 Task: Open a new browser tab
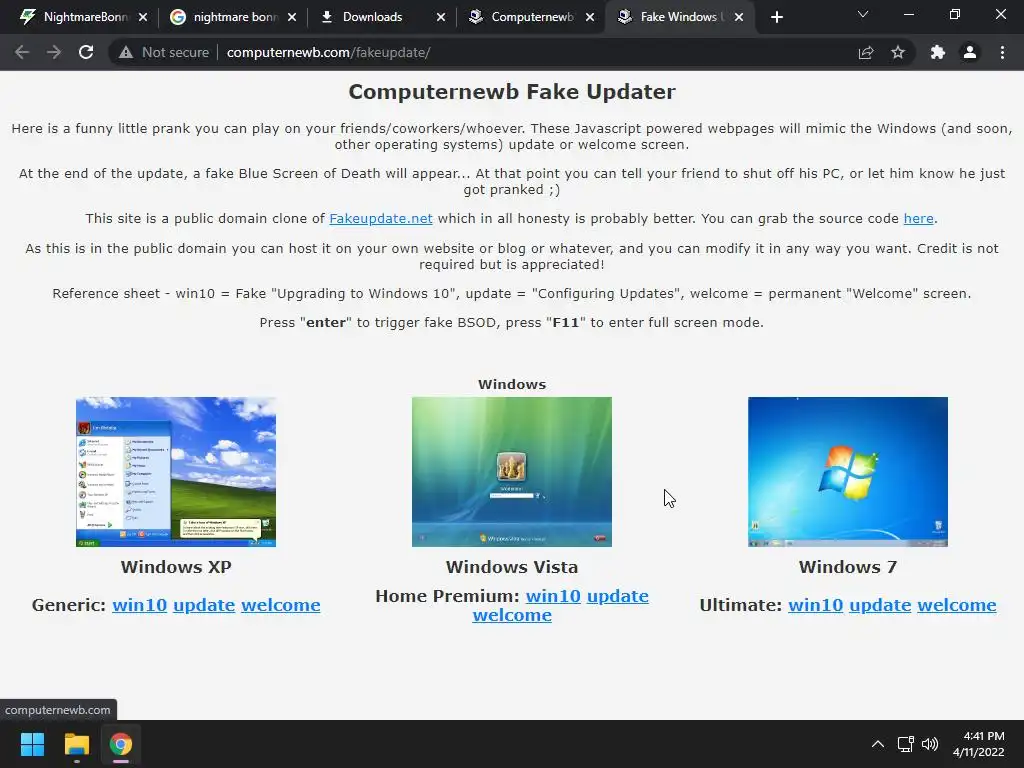click(x=776, y=17)
